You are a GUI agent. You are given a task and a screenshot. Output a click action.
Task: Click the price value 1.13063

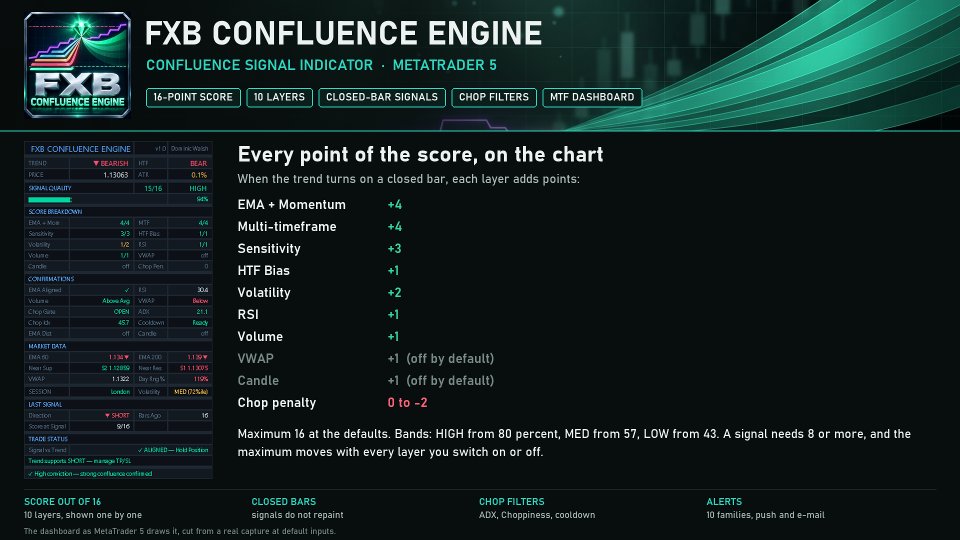[116, 175]
